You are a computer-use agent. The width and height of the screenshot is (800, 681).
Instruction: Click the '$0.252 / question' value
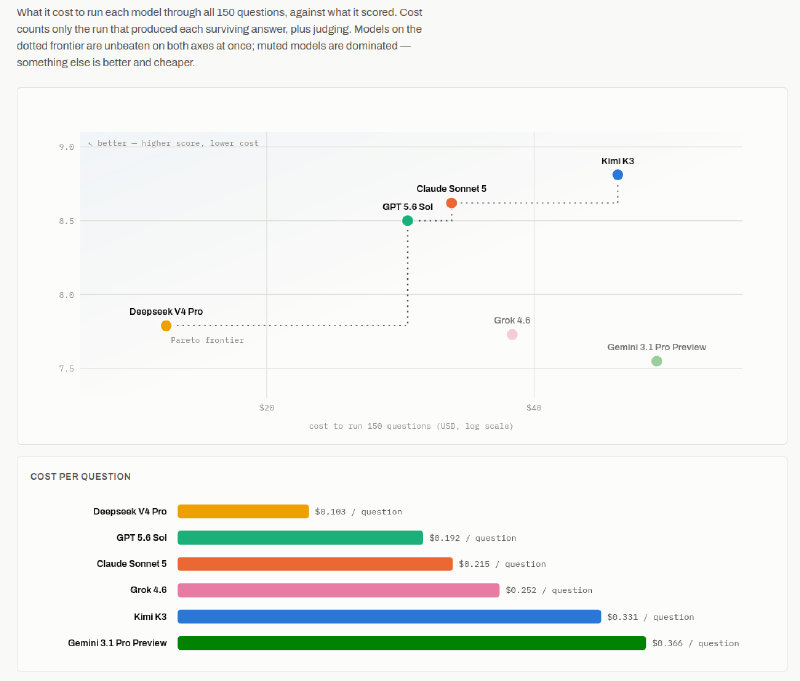pos(549,590)
